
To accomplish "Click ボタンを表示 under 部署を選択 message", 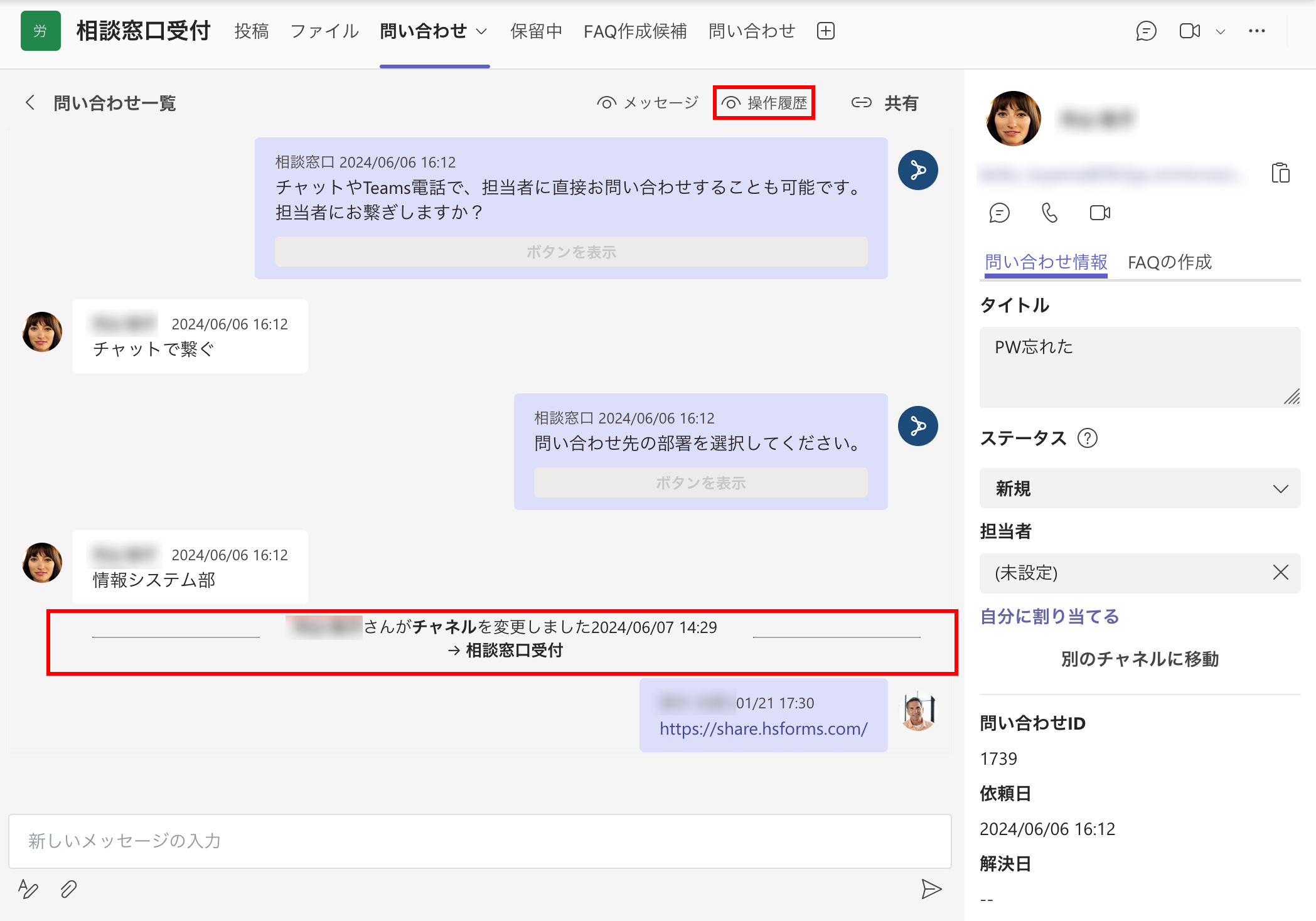I will coord(700,482).
